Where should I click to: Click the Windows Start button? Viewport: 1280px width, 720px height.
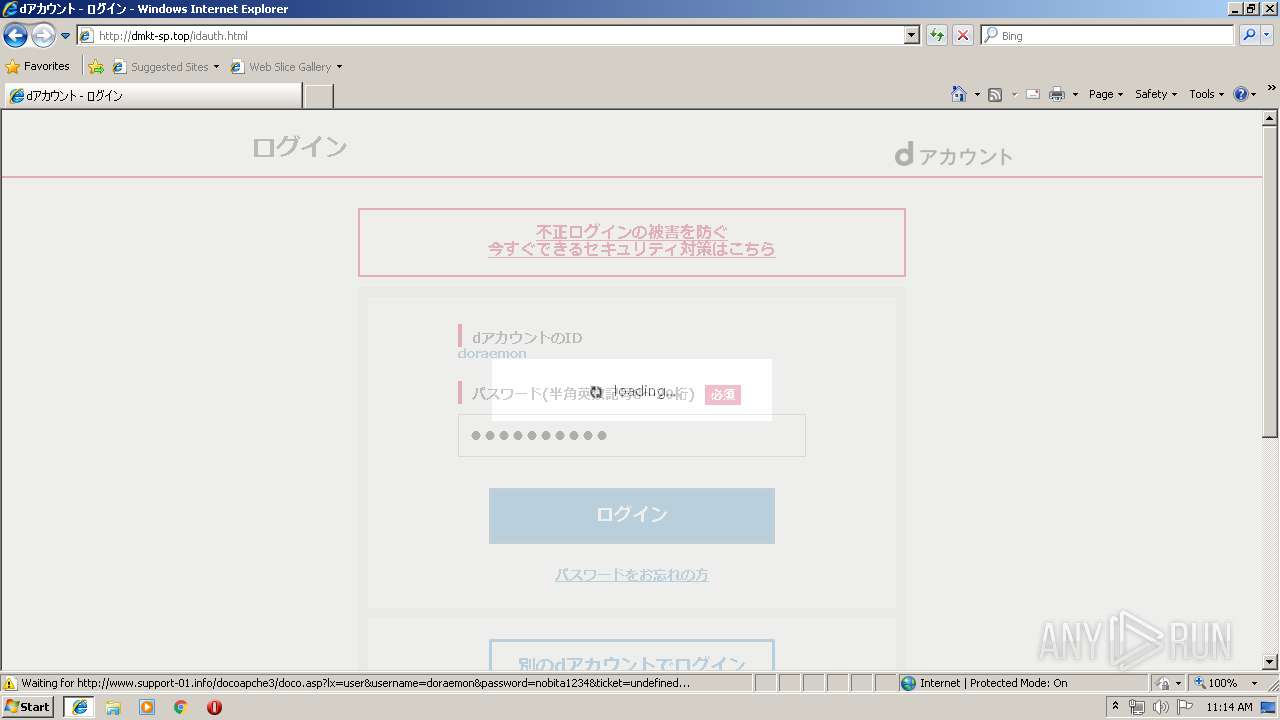coord(28,707)
